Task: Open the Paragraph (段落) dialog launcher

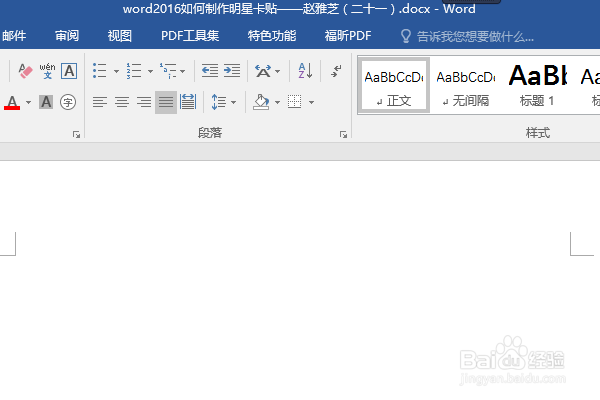Action: pyautogui.click(x=343, y=134)
